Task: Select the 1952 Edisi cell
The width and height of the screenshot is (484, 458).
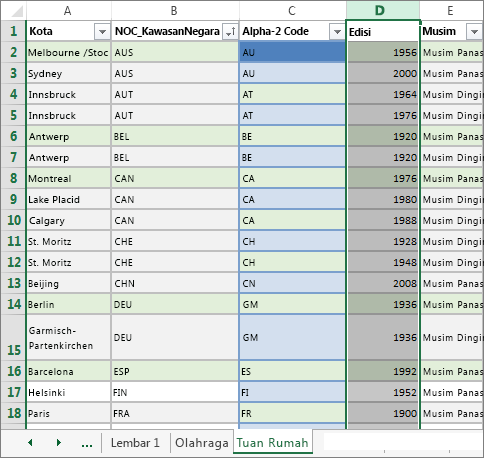Action: click(x=383, y=392)
